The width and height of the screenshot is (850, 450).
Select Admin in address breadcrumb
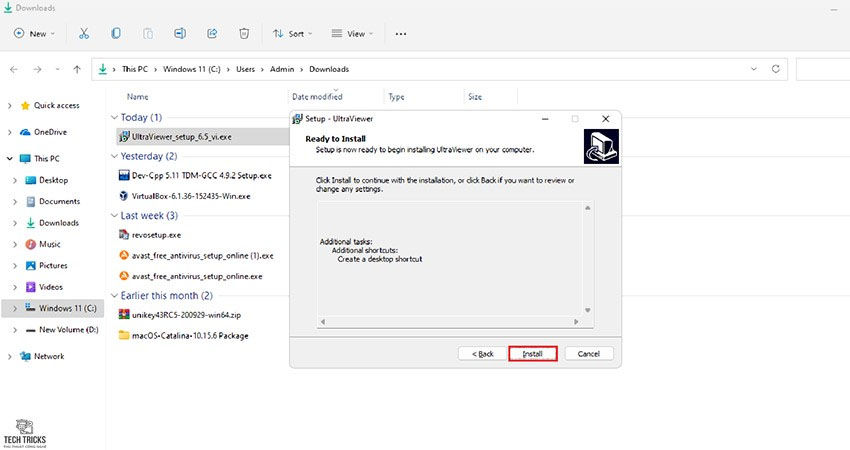282,69
